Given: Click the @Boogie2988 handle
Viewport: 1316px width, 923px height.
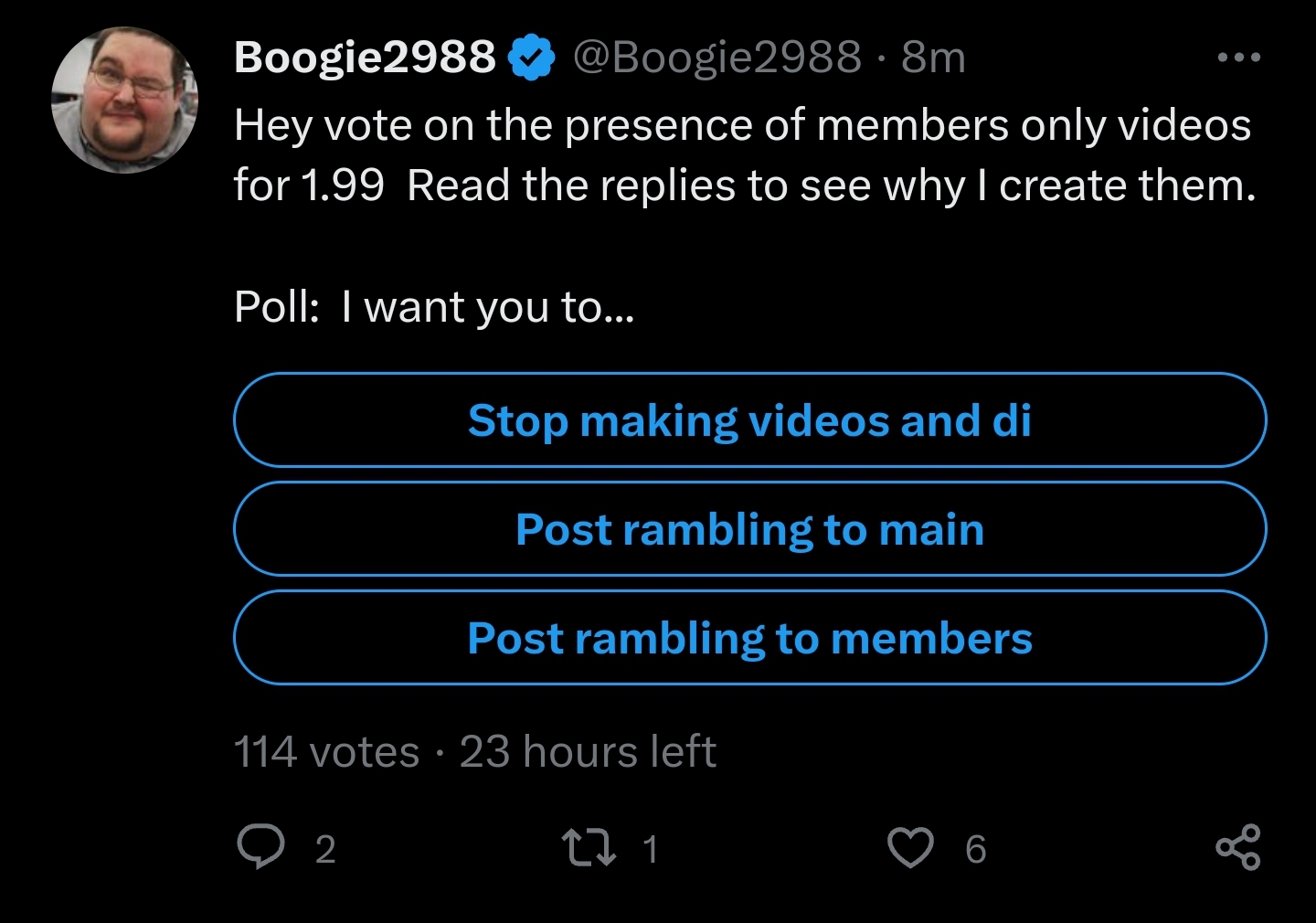Looking at the screenshot, I should click(717, 58).
